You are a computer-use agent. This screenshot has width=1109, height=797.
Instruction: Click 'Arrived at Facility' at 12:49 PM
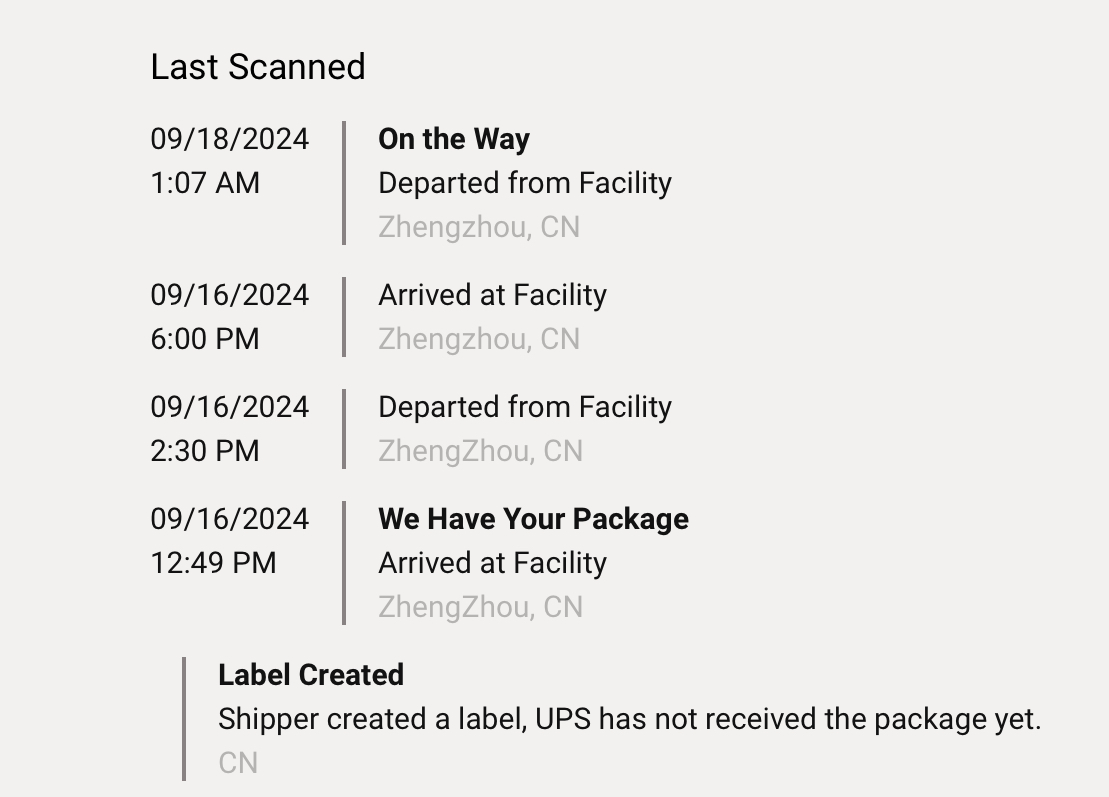pos(492,563)
